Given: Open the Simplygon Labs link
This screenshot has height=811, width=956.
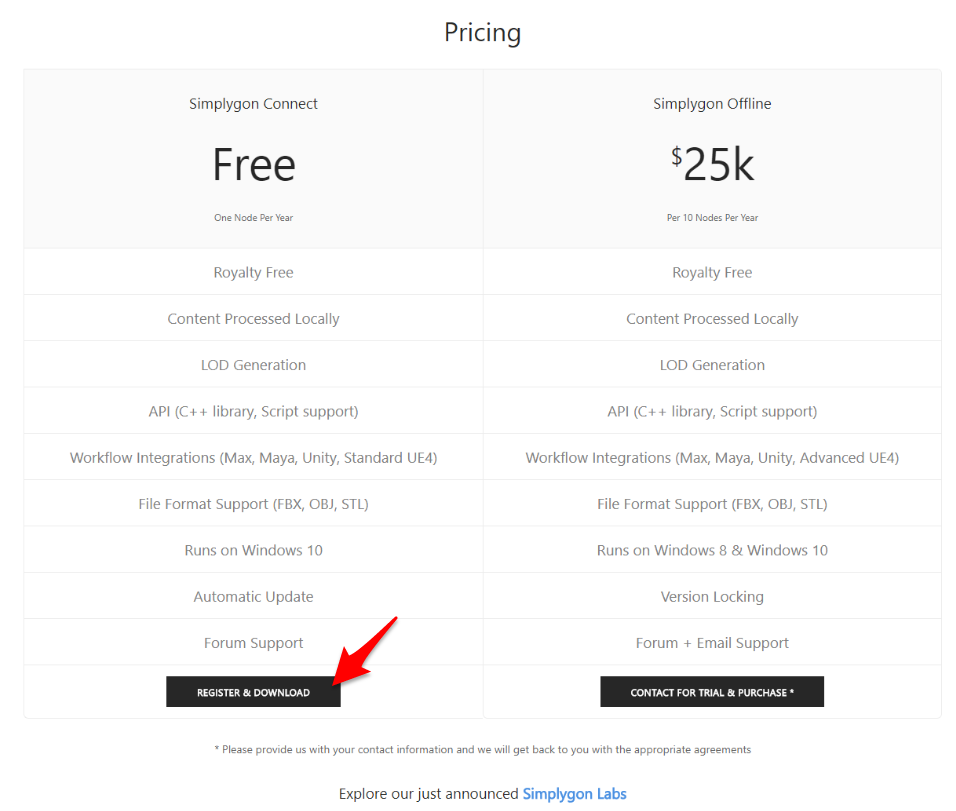Looking at the screenshot, I should pos(574,793).
